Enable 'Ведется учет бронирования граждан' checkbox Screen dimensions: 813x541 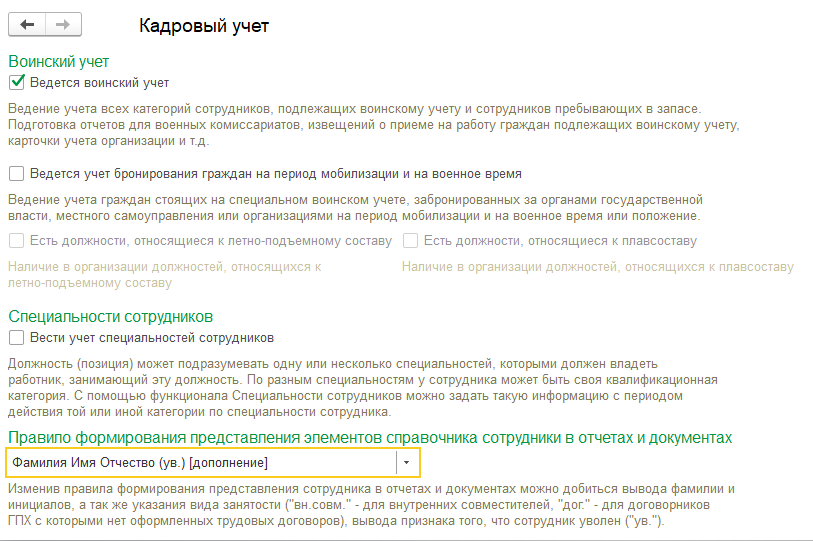pos(17,173)
